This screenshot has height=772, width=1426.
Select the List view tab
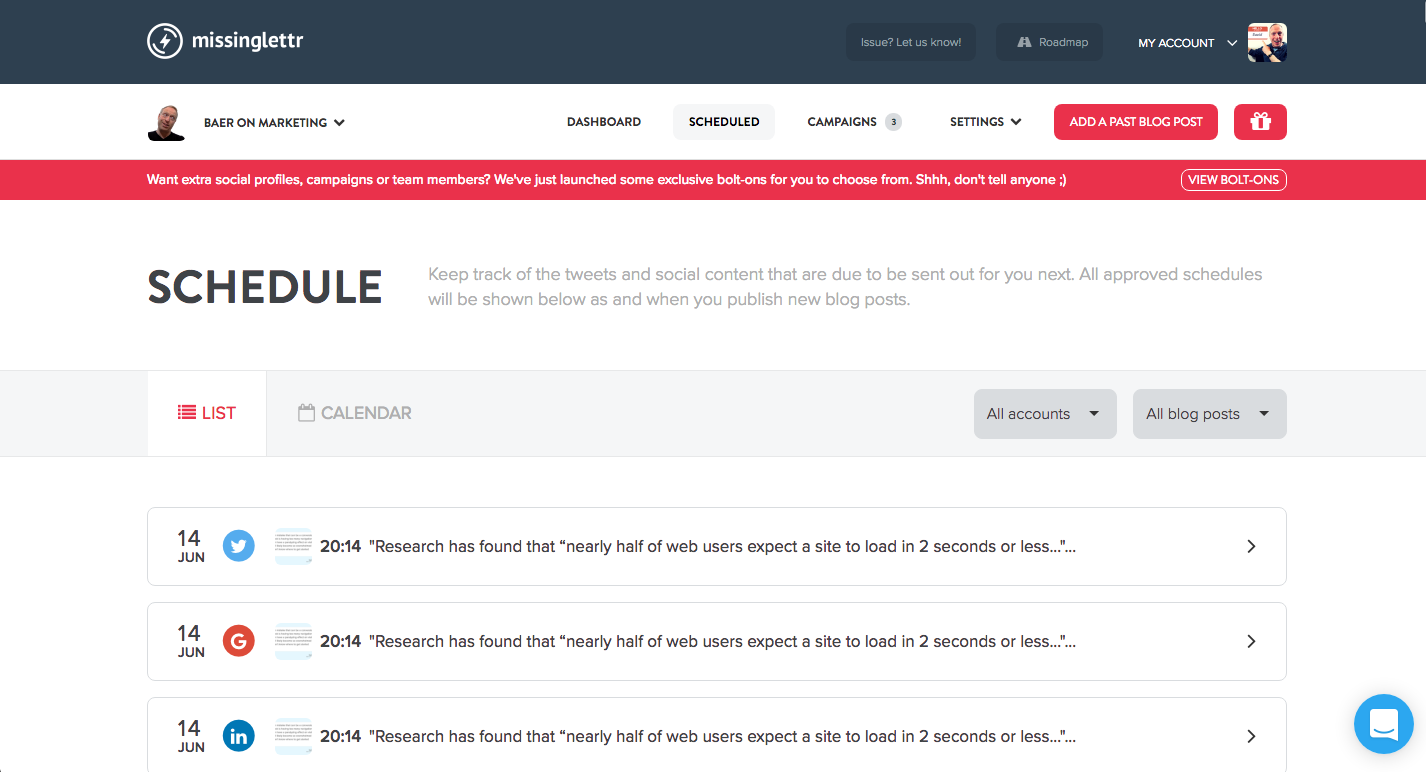point(207,413)
